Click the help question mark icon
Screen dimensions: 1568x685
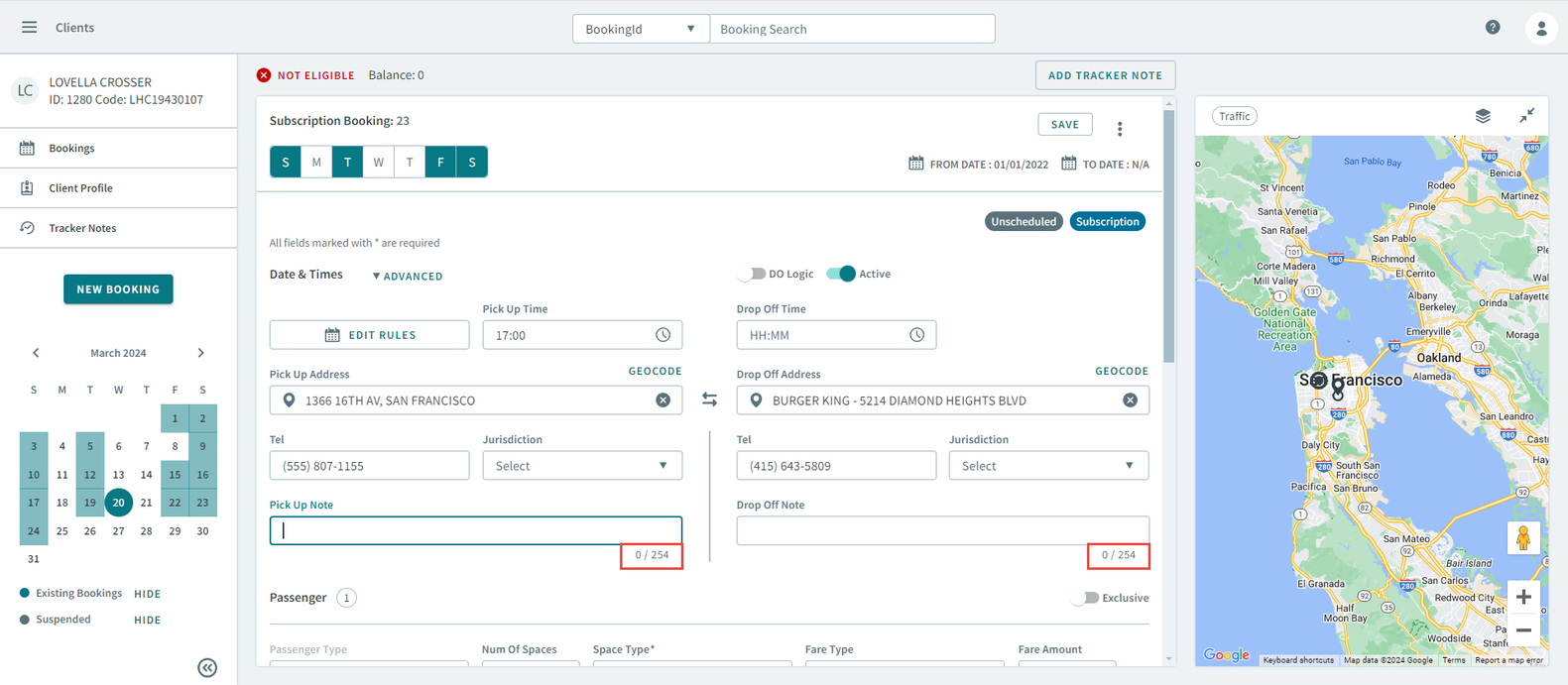(1492, 28)
